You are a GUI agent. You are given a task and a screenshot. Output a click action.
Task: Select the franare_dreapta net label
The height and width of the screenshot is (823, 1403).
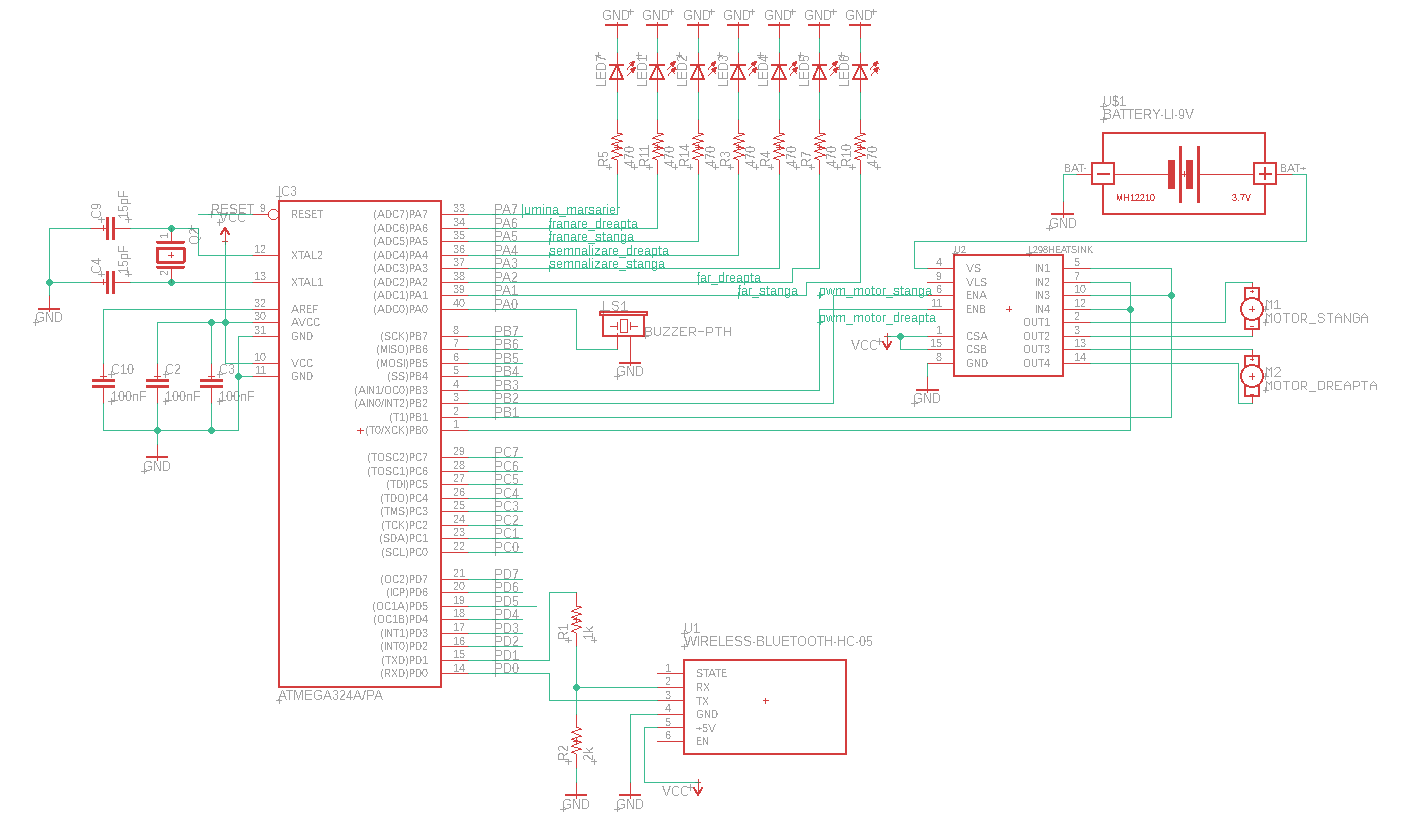593,224
